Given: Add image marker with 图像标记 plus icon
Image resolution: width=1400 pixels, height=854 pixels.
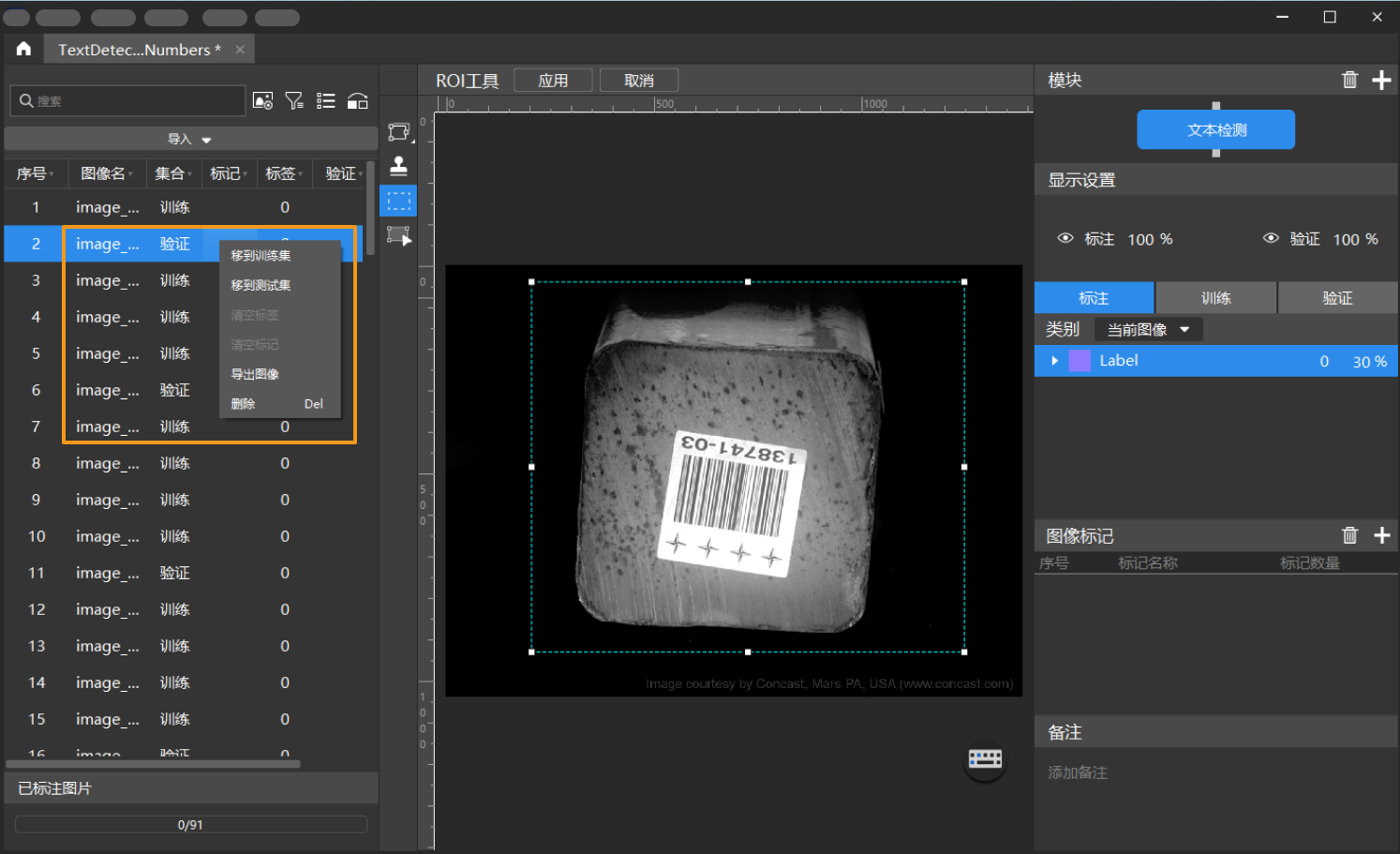Looking at the screenshot, I should (x=1381, y=535).
